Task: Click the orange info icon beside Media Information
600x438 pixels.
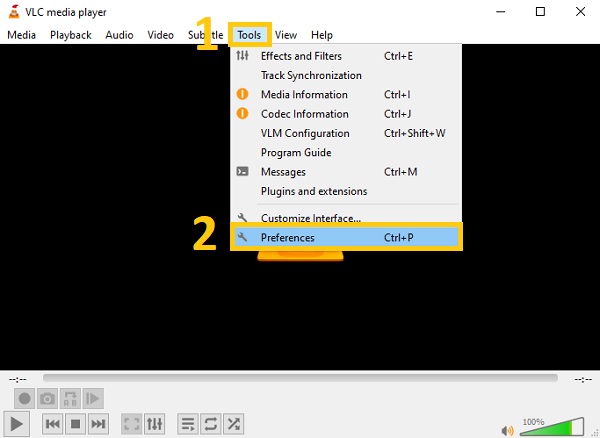Action: click(x=242, y=94)
